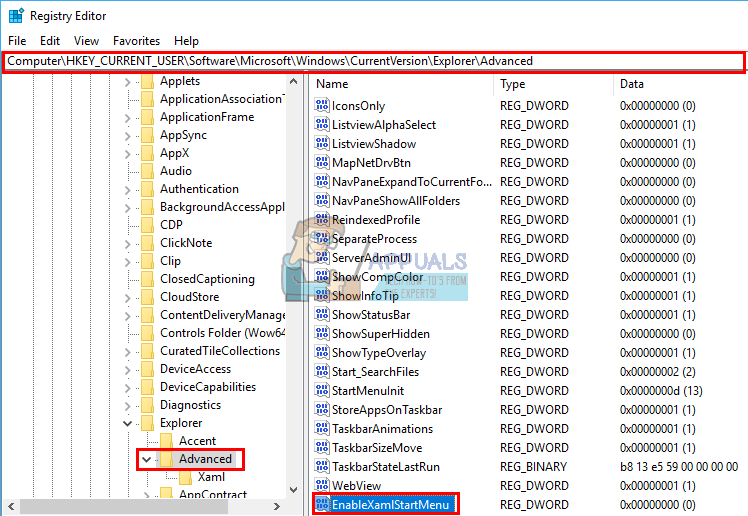Expand the Applets key

pyautogui.click(x=127, y=82)
